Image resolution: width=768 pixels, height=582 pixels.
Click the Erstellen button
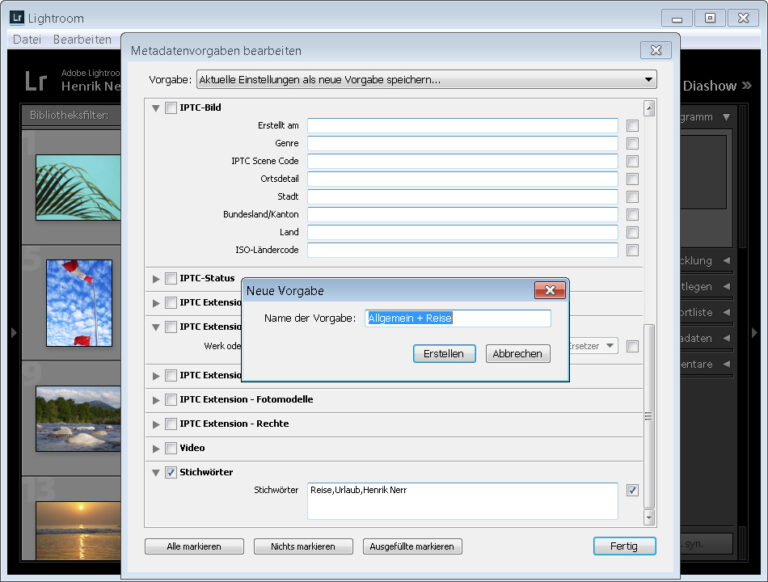point(444,354)
